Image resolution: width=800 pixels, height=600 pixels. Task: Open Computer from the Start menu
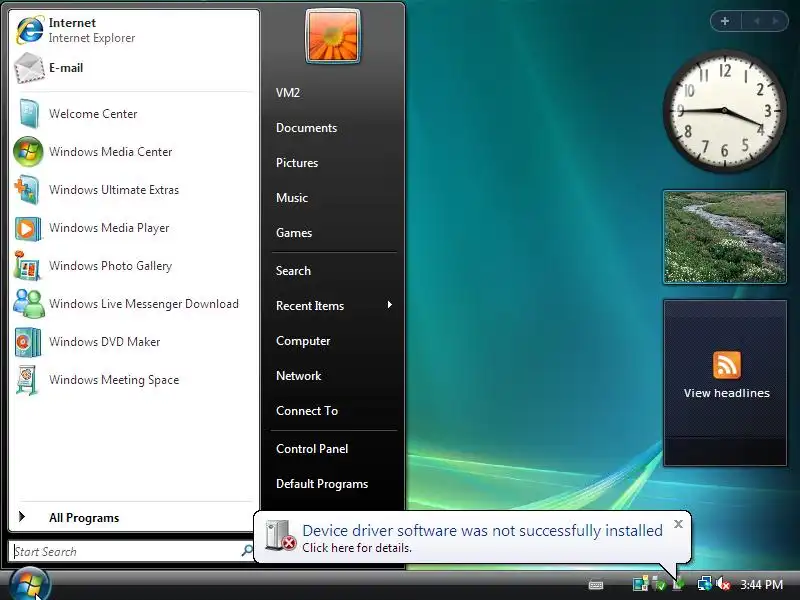pyautogui.click(x=303, y=341)
